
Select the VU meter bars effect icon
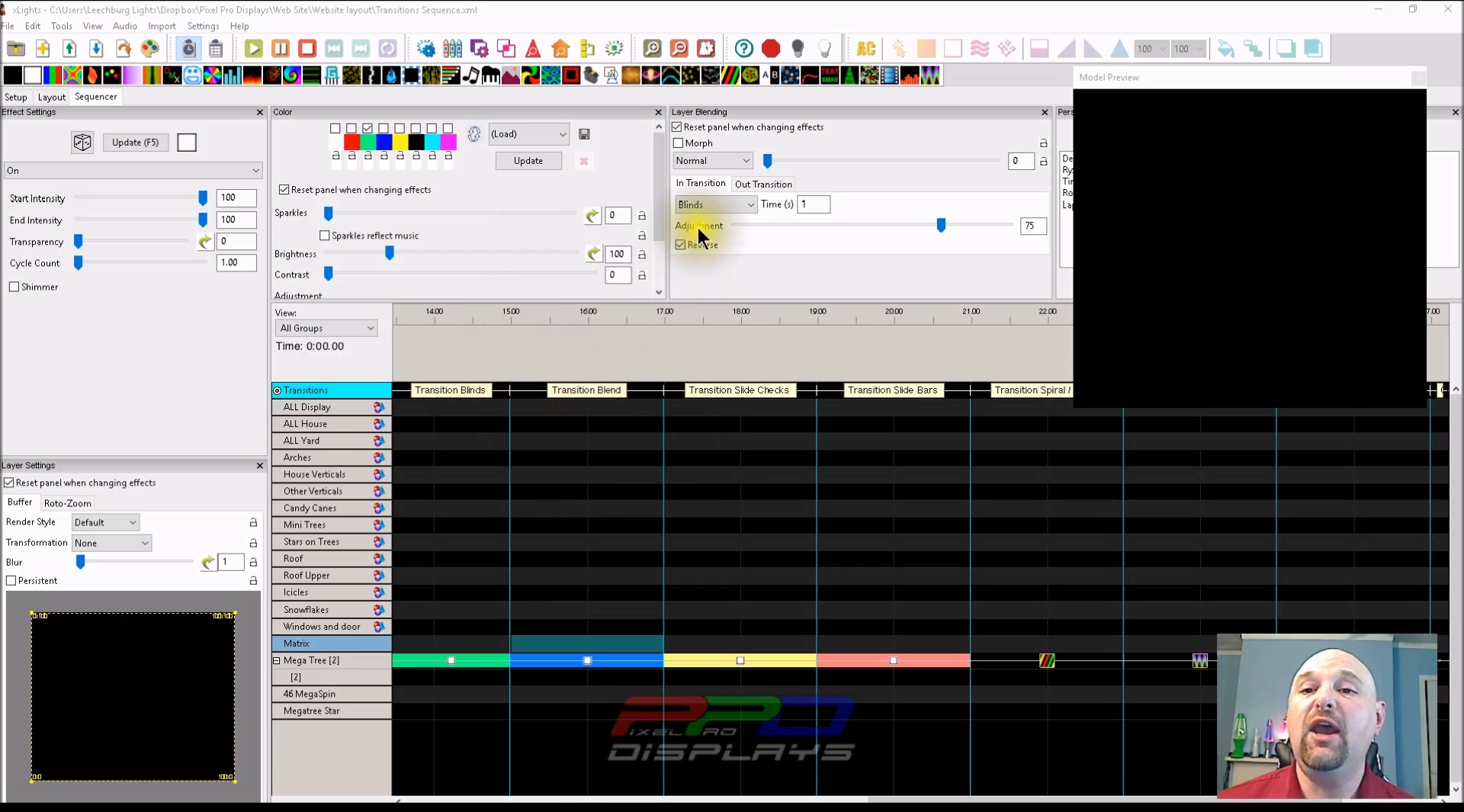(910, 75)
